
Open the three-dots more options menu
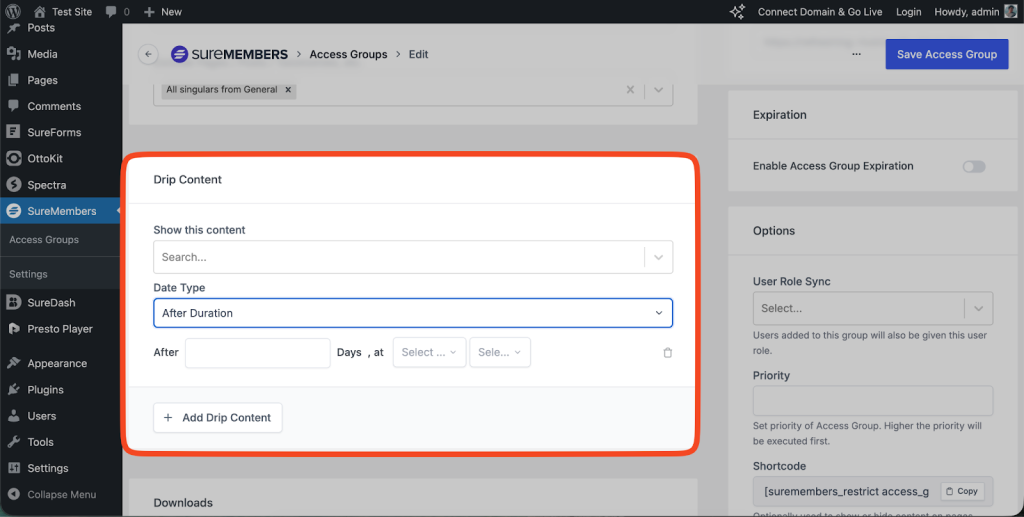pos(857,54)
